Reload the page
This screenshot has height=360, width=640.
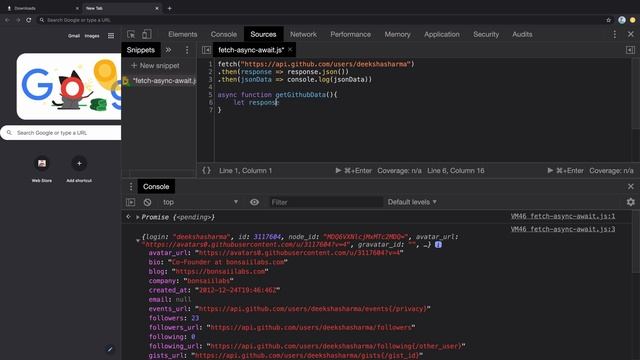(x=29, y=20)
